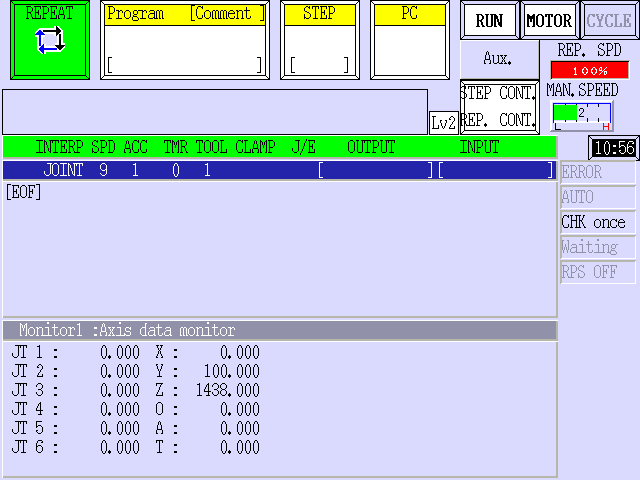Adjust the REP. SPD 100% bar
The width and height of the screenshot is (640, 480).
pyautogui.click(x=590, y=71)
